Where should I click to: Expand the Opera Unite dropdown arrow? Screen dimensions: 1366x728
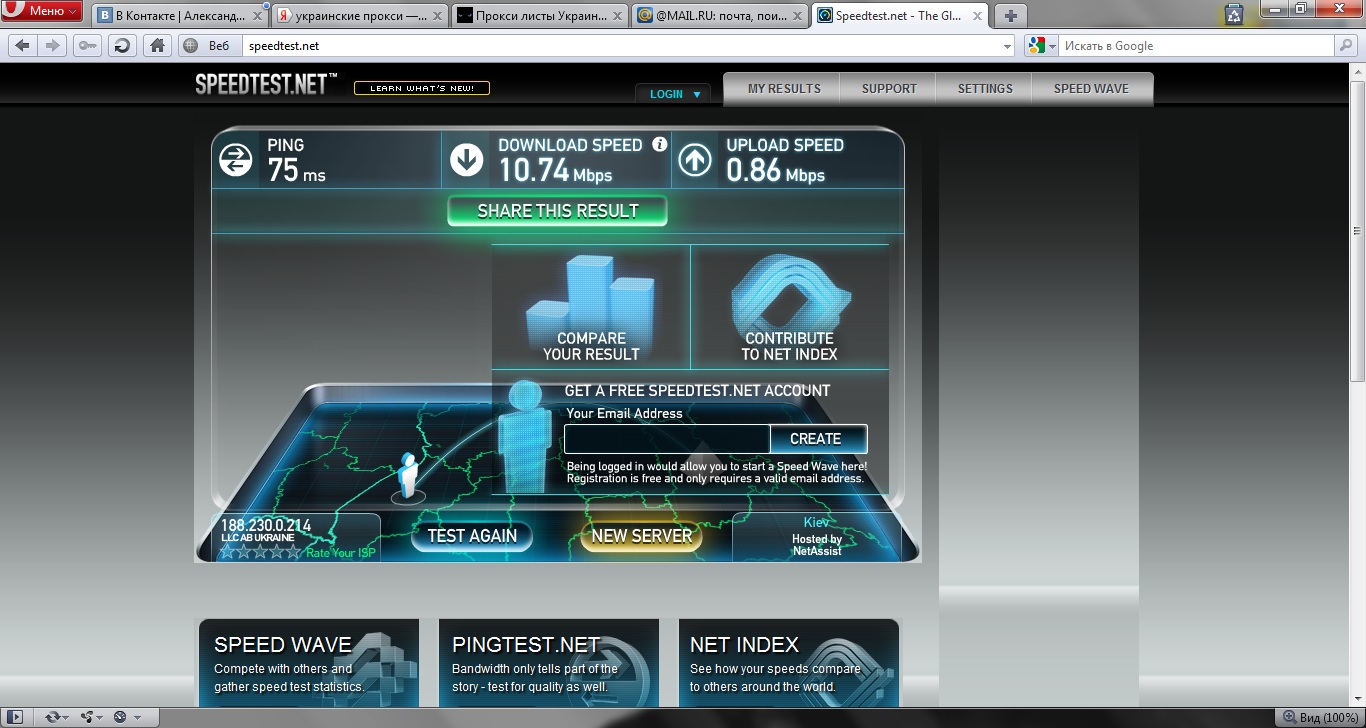pyautogui.click(x=101, y=718)
